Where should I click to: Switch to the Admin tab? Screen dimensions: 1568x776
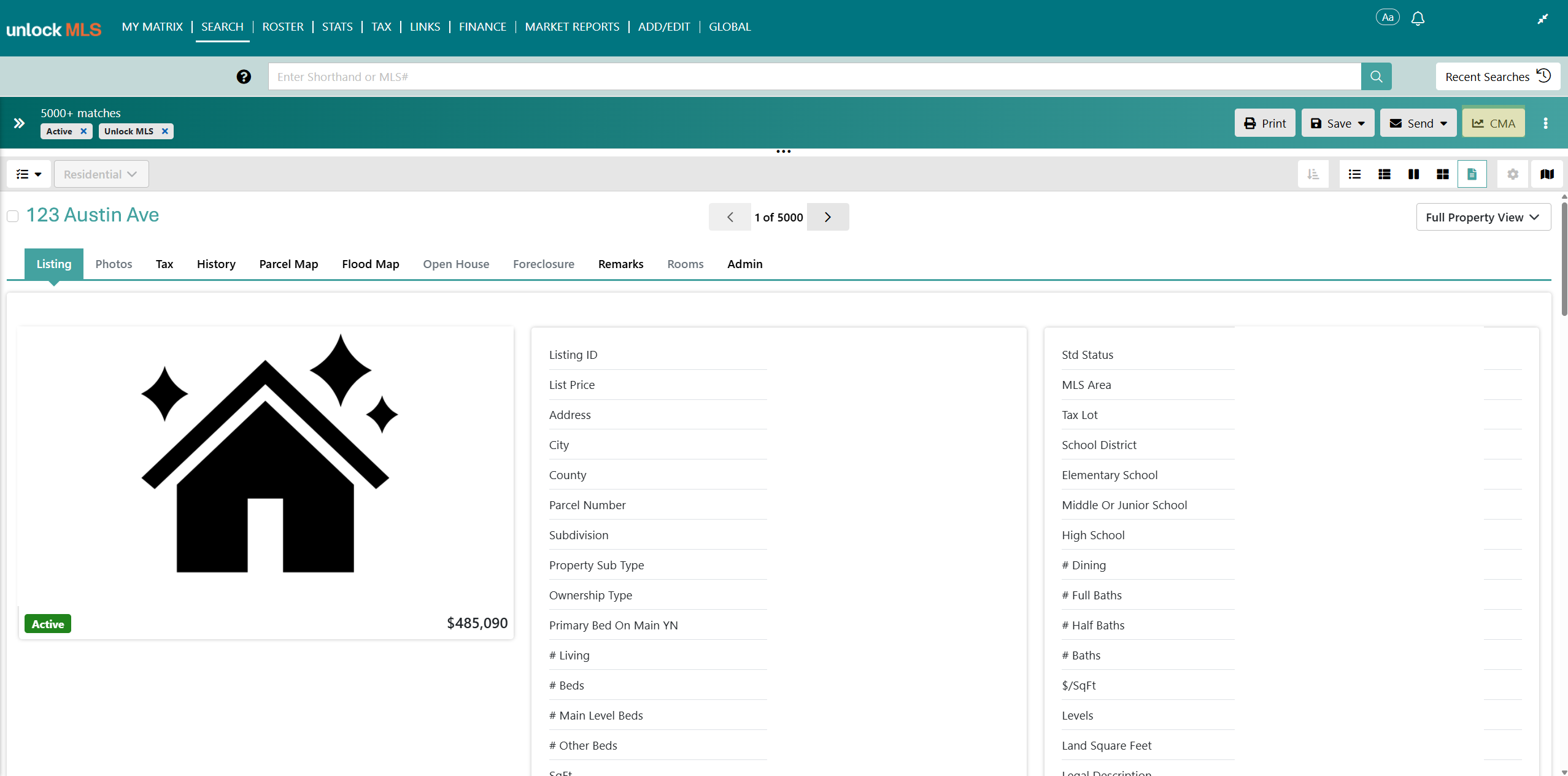745,264
